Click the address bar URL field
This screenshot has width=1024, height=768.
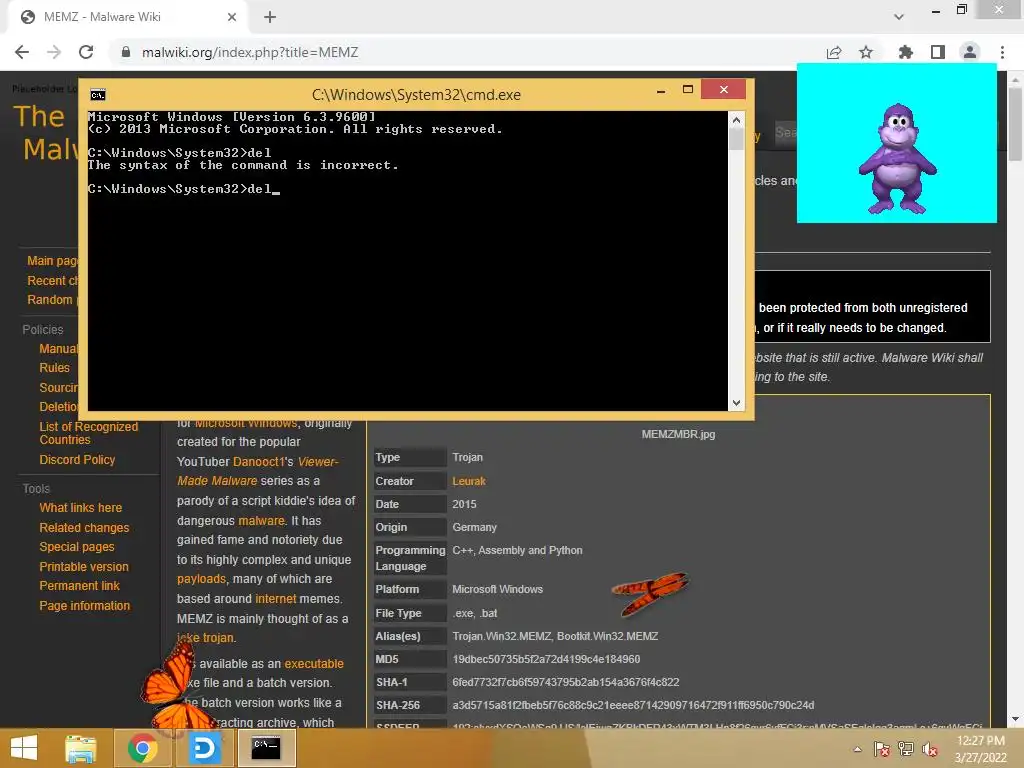[464, 52]
